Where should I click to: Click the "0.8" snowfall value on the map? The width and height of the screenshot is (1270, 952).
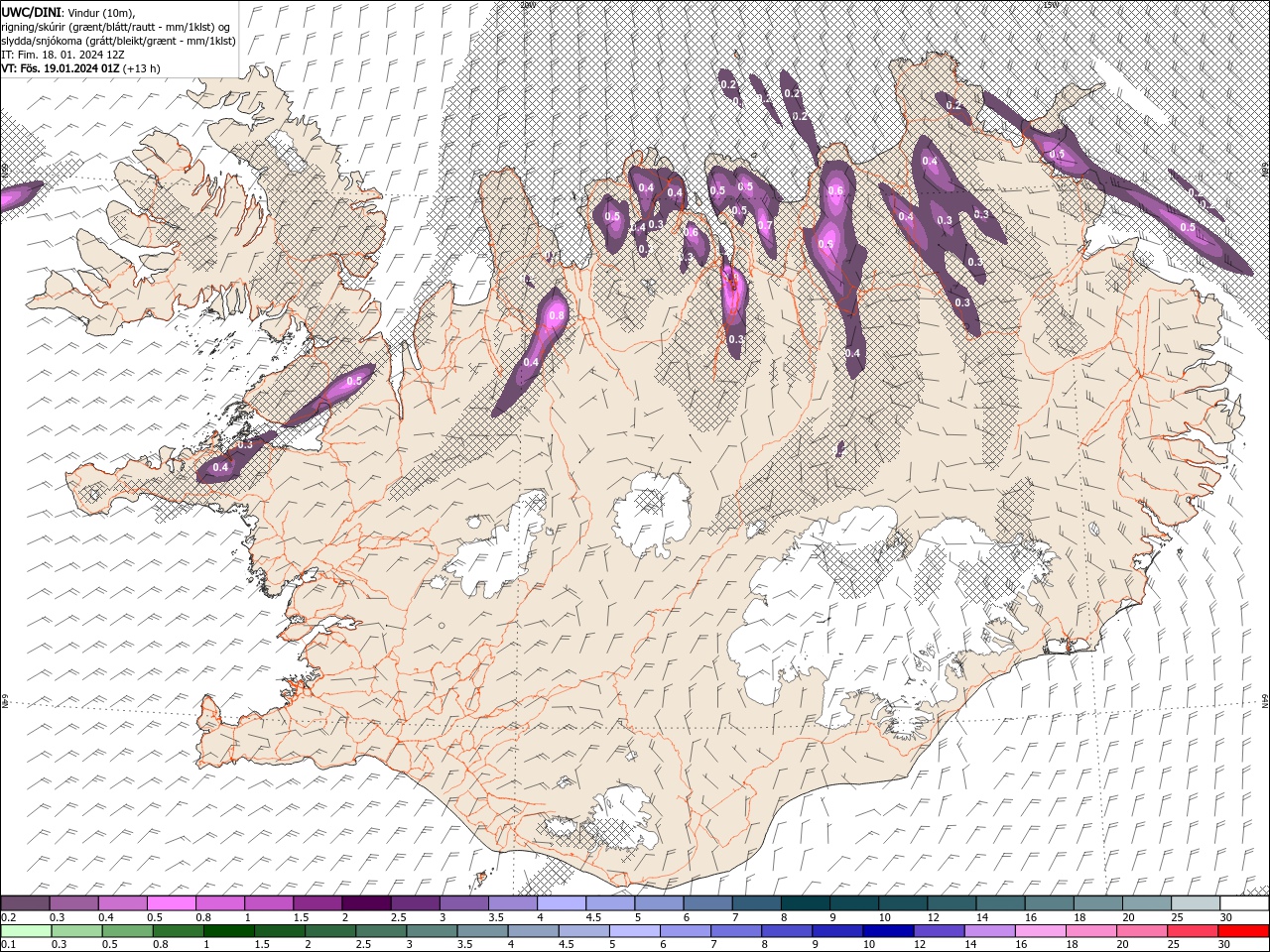557,315
